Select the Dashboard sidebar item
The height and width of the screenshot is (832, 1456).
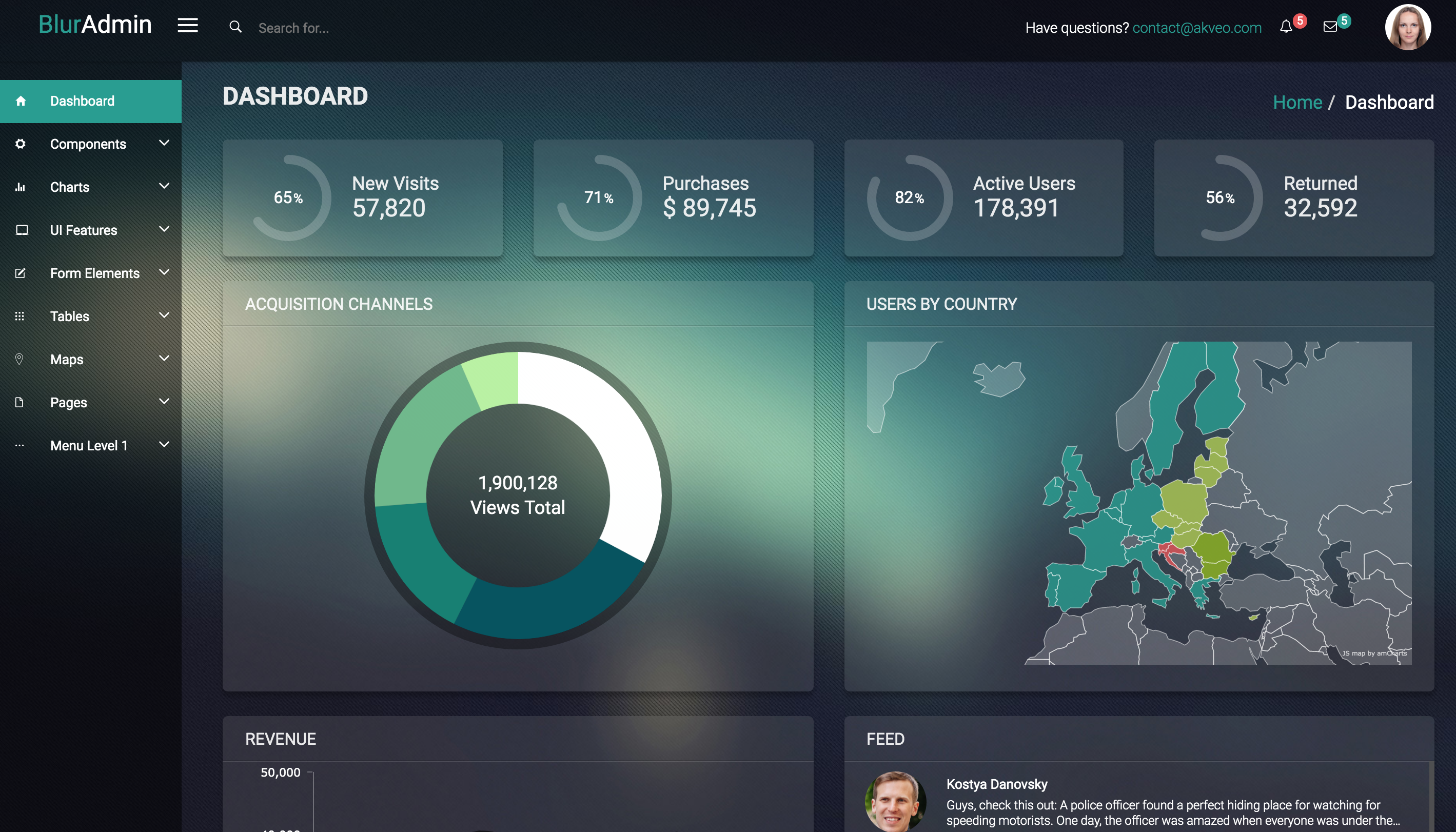point(82,101)
